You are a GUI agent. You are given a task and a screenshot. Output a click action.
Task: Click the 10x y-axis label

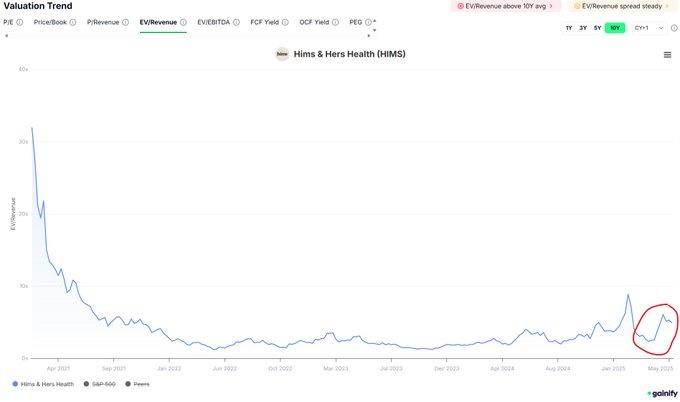point(23,286)
